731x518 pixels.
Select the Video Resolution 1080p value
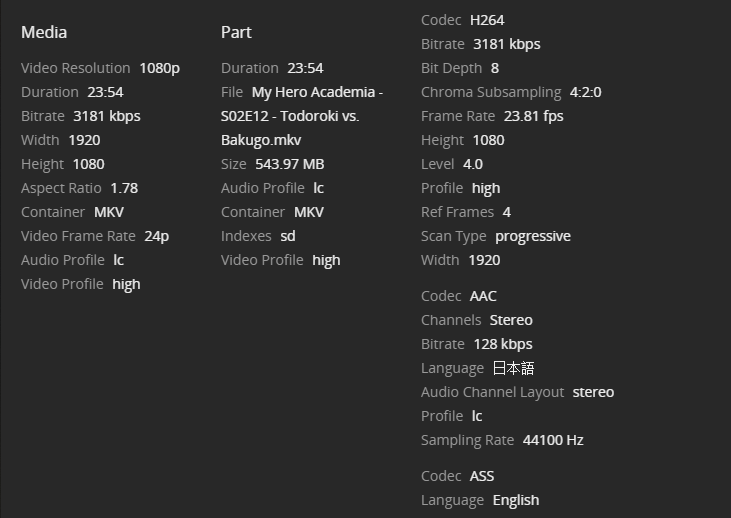point(159,68)
